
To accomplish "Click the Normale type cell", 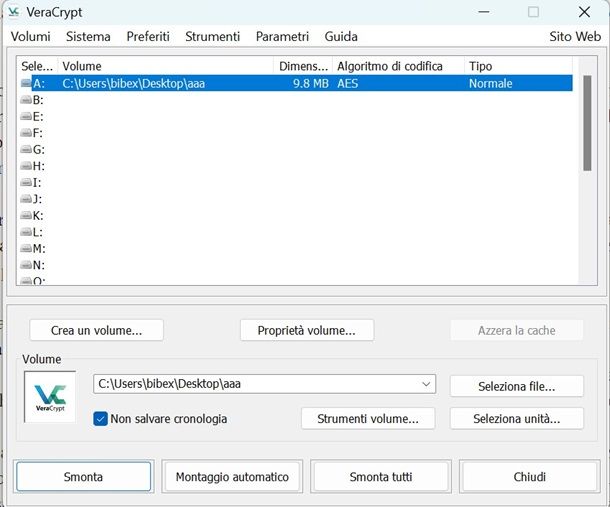I will click(490, 83).
